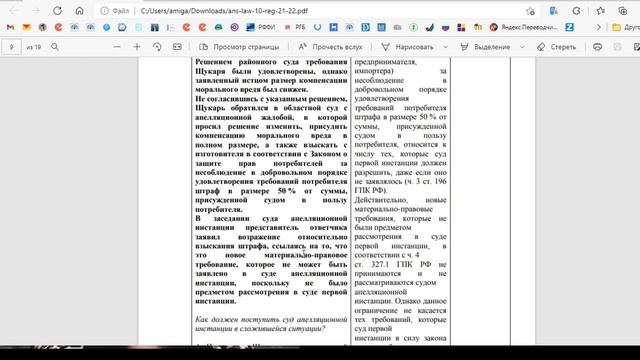Show more bookmarks via the chevron
Screen dimensions: 640x360
coord(598,27)
